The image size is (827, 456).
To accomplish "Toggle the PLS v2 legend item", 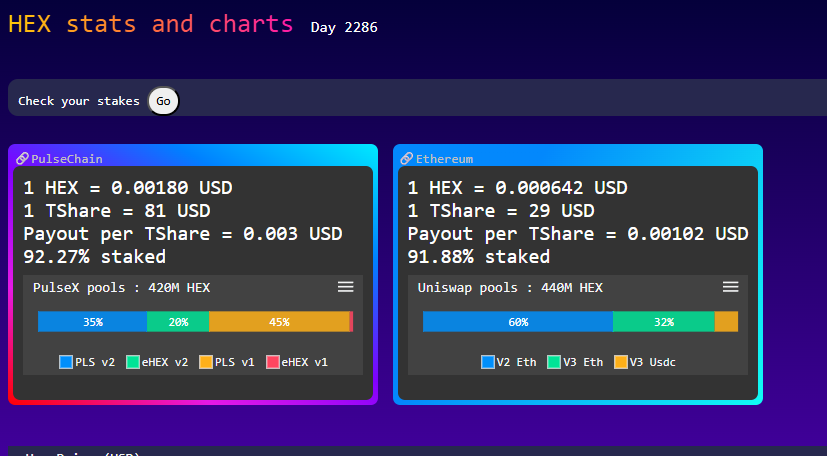I will click(x=87, y=362).
